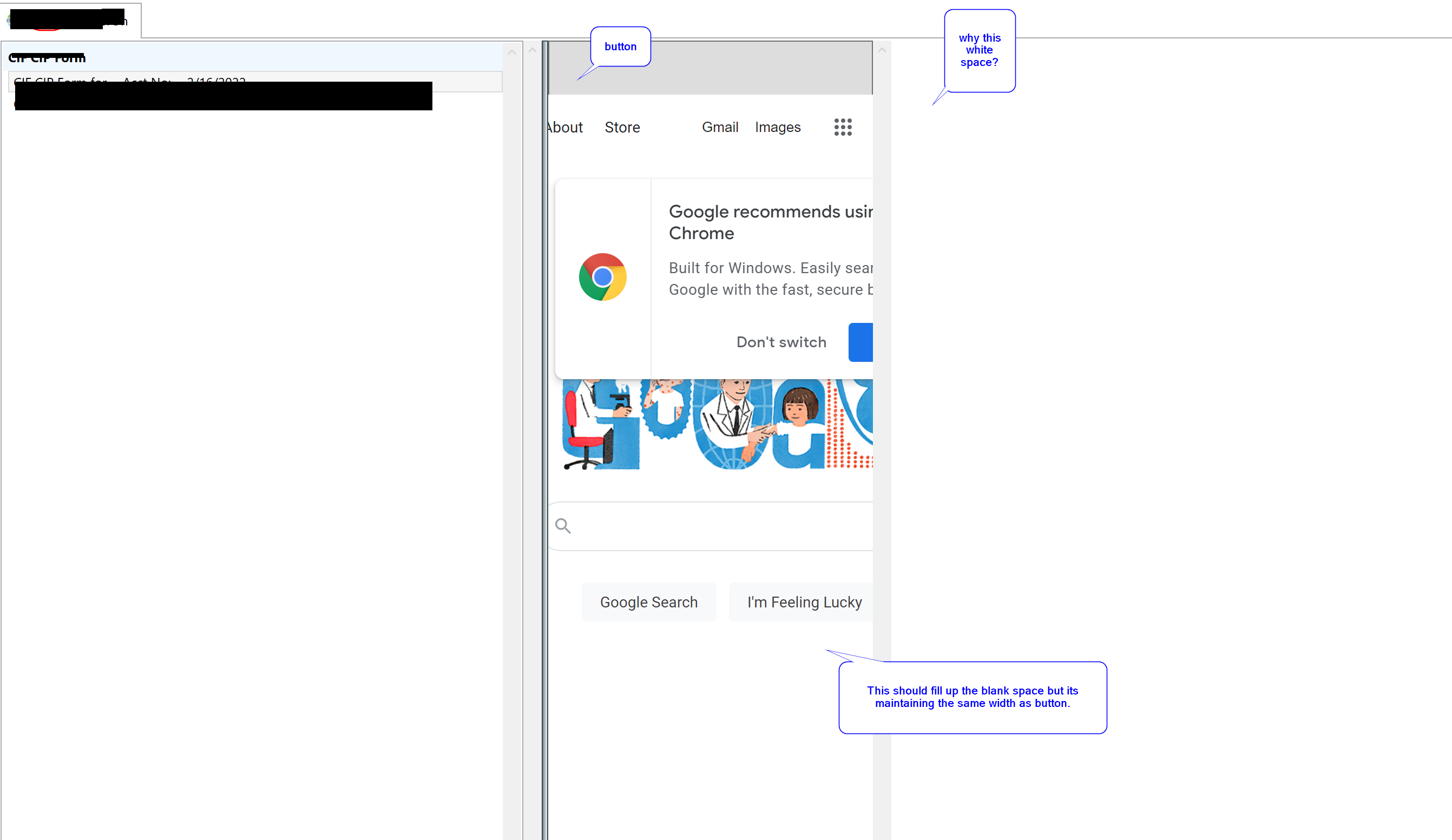Click the magnifier icon in the search box
Image resolution: width=1452 pixels, height=840 pixels.
(x=563, y=526)
